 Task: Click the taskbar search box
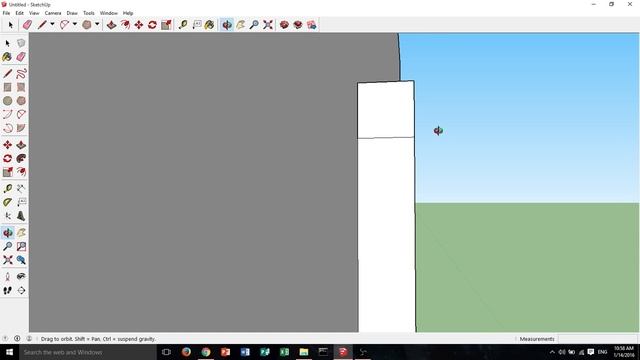pyautogui.click(x=88, y=352)
